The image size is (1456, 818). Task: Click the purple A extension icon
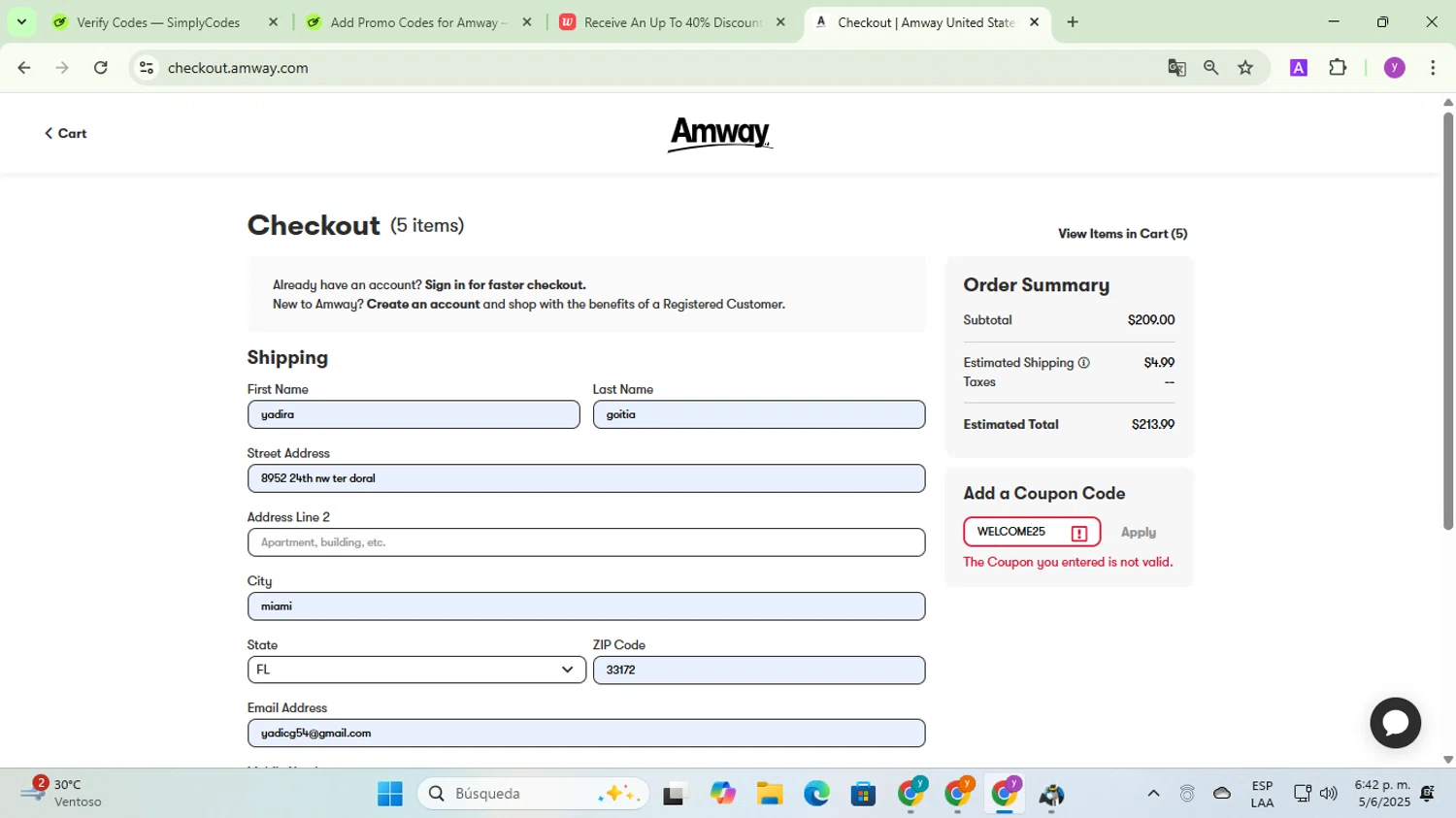click(1299, 68)
